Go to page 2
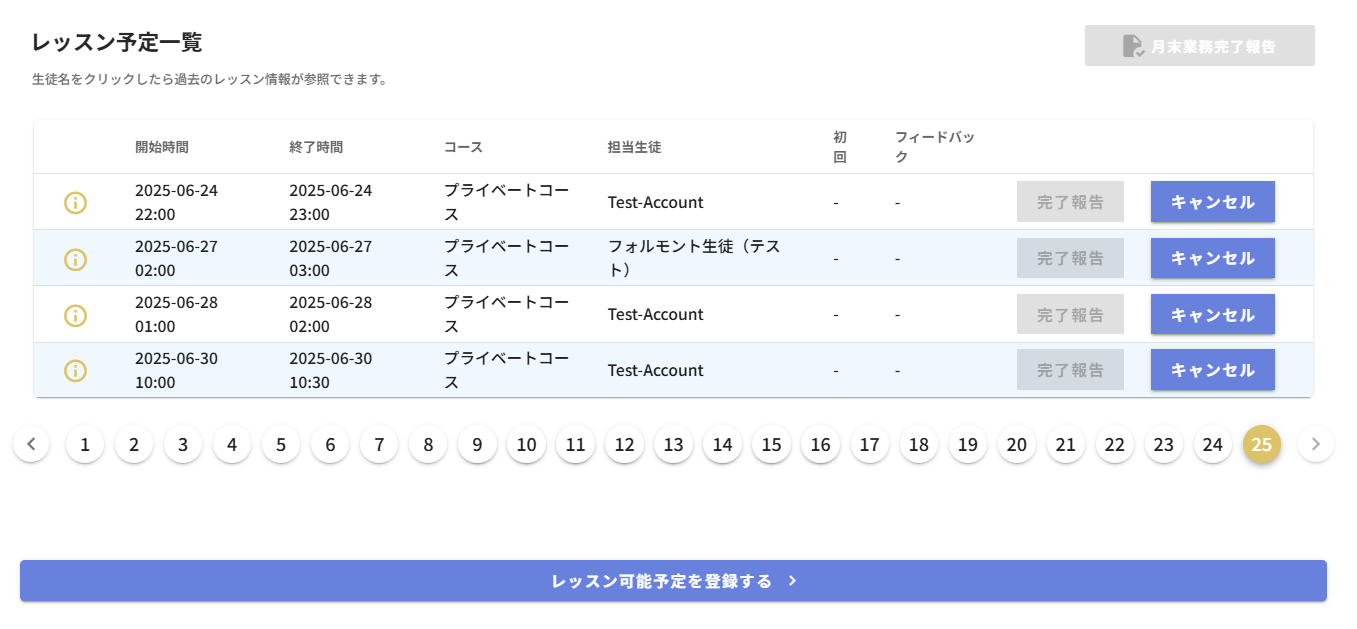Image resolution: width=1357 pixels, height=629 pixels. pyautogui.click(x=134, y=444)
